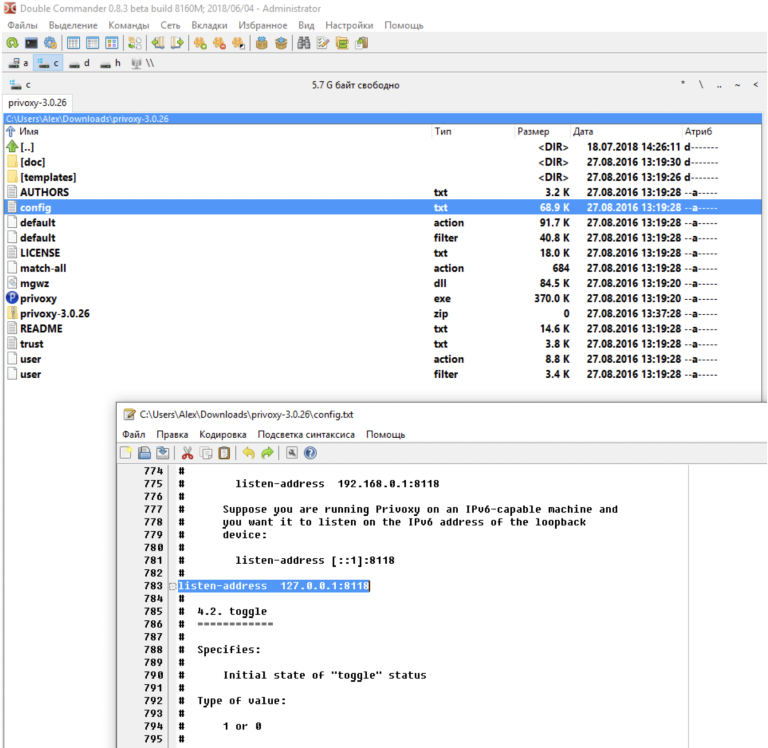Click the Save As icon in editor
The height and width of the screenshot is (748, 768).
(x=163, y=453)
